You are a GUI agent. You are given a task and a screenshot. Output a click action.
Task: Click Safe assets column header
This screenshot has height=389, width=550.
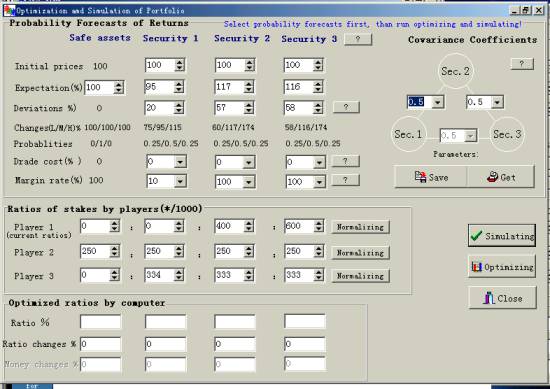[100, 38]
